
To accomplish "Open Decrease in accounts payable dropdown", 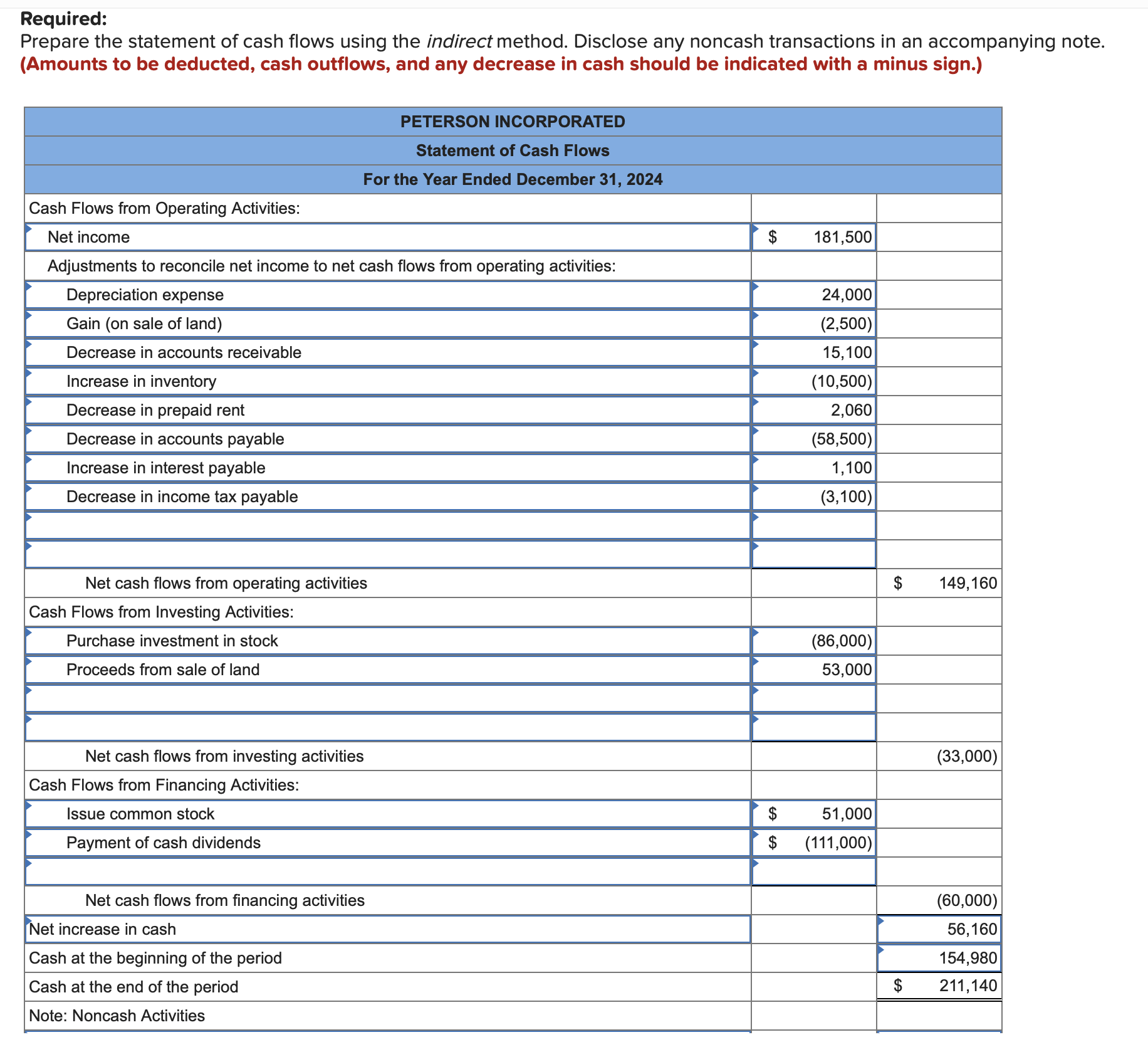I will point(388,439).
